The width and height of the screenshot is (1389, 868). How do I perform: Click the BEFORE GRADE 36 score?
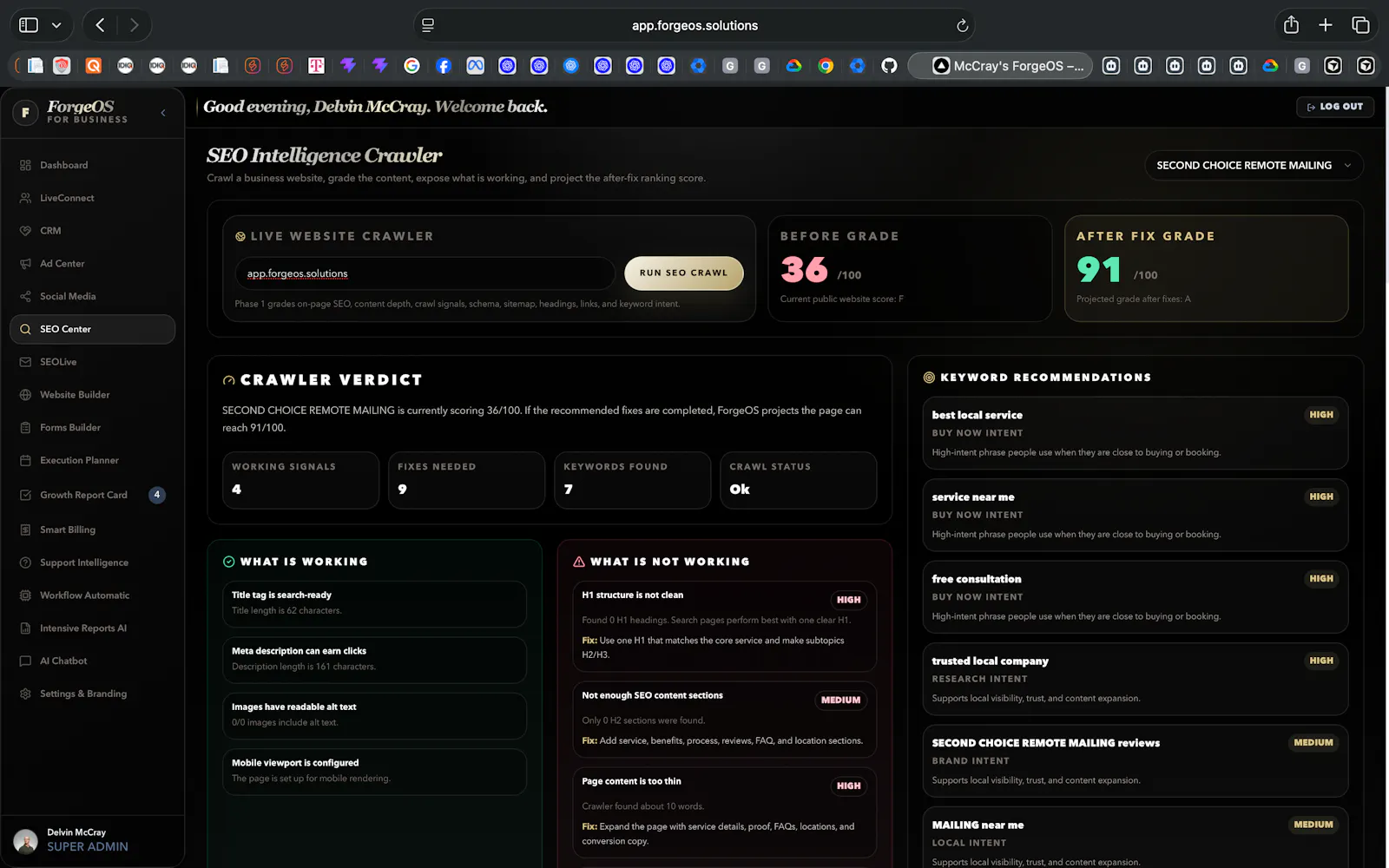coord(805,270)
